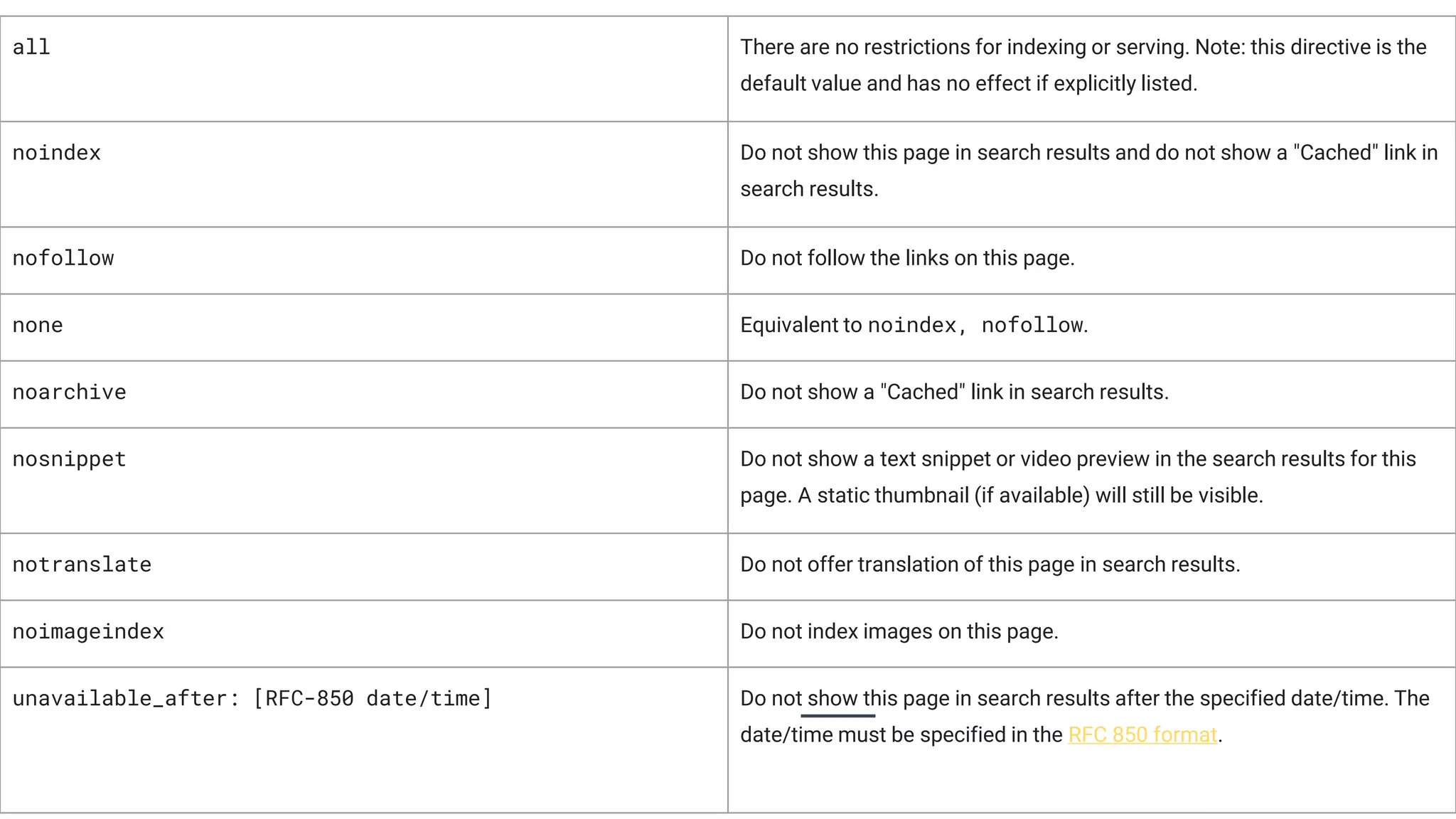Click 'Do not show a "Cached" link in search results.'
This screenshot has width=1456, height=819.
tap(954, 392)
